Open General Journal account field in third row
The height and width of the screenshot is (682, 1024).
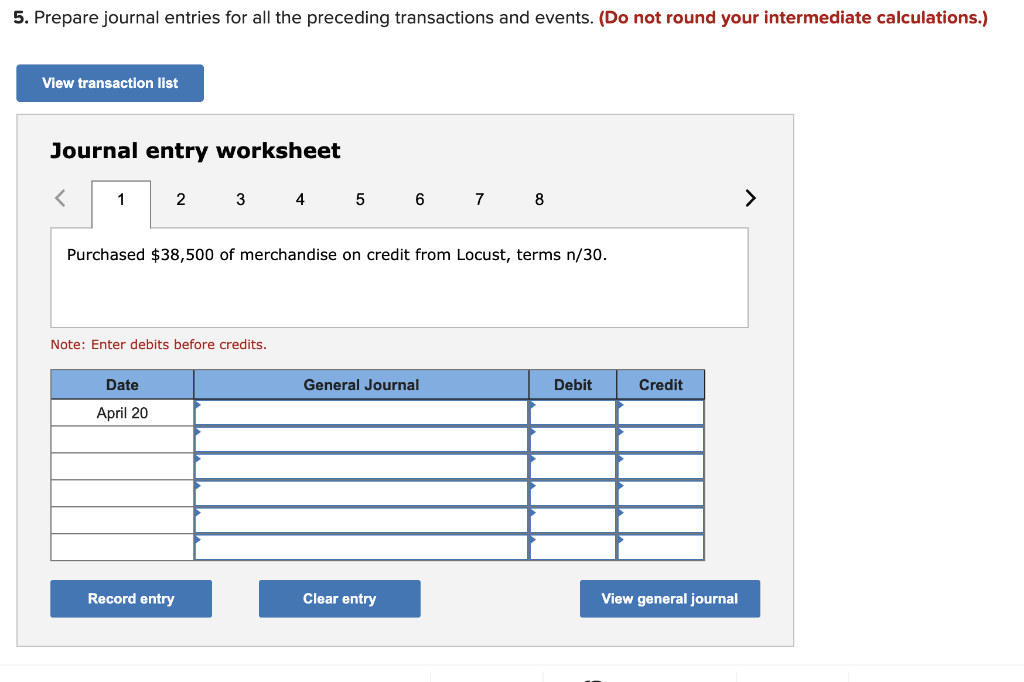(x=361, y=466)
